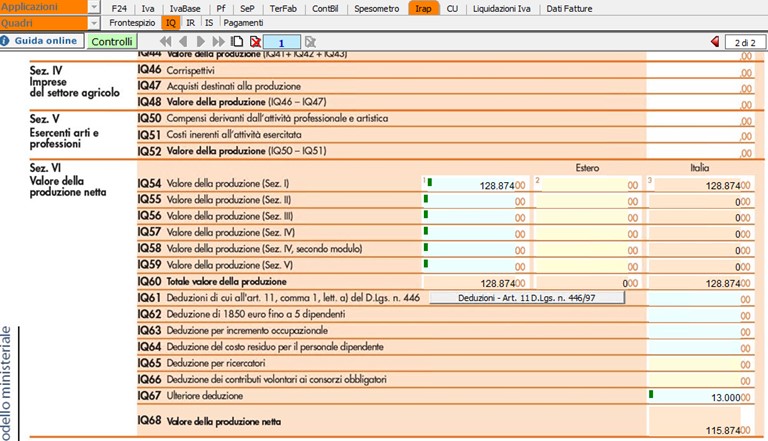The width and height of the screenshot is (768, 441).
Task: Click IQ54 Estero field in column 2
Action: (588, 184)
